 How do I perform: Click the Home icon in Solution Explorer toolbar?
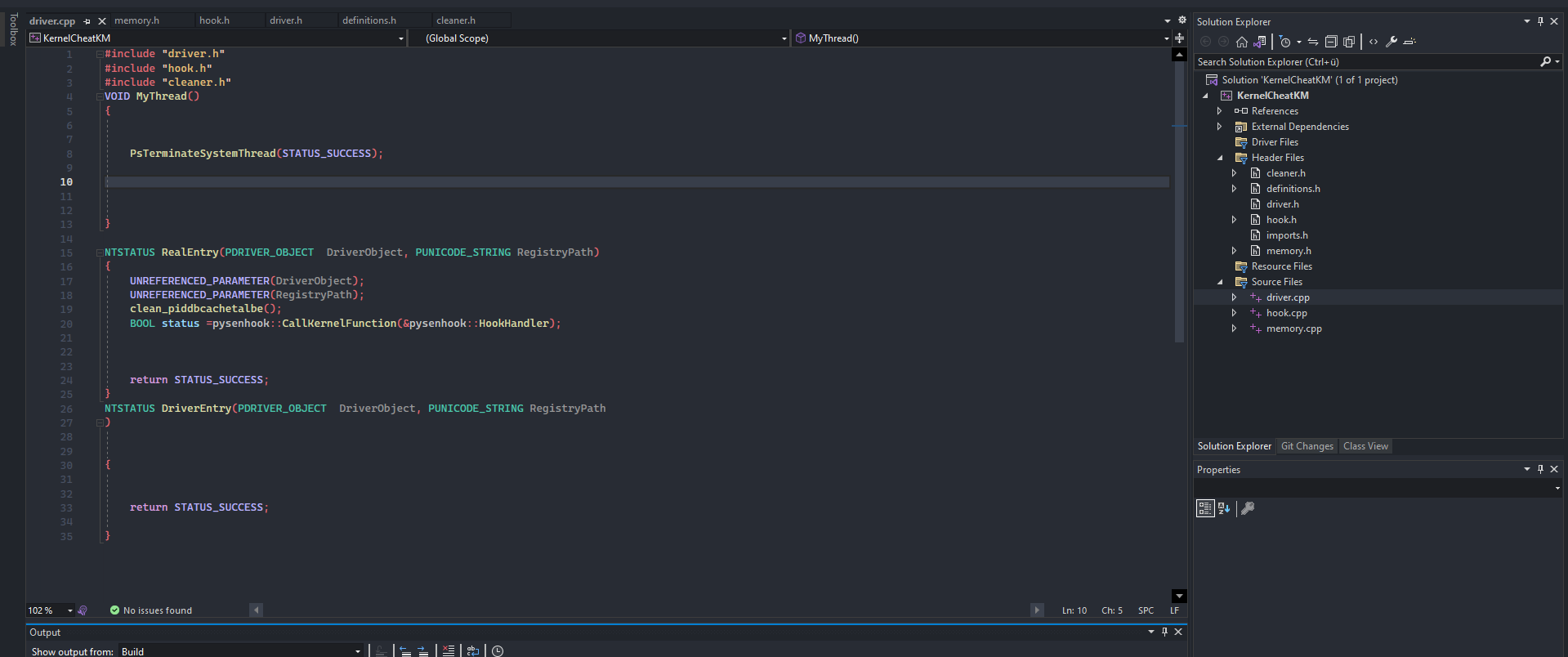pos(1242,42)
